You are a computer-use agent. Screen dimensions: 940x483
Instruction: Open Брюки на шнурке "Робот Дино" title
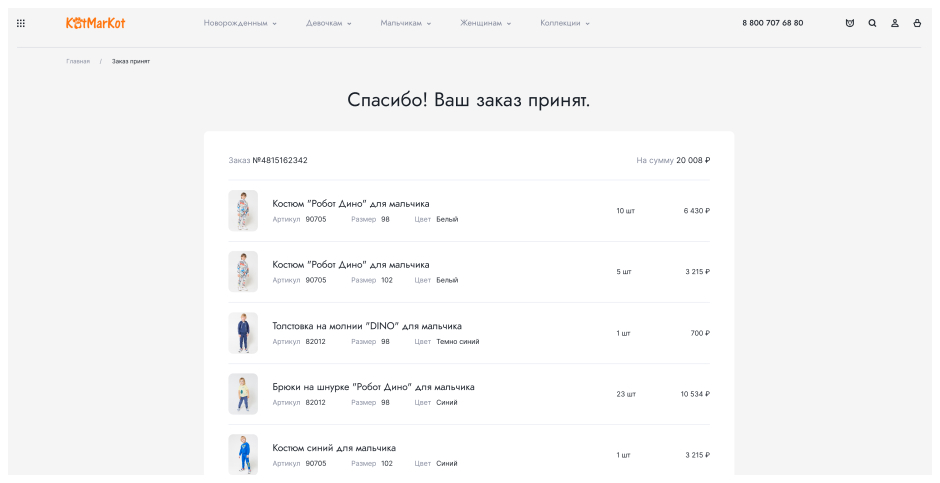coord(373,387)
